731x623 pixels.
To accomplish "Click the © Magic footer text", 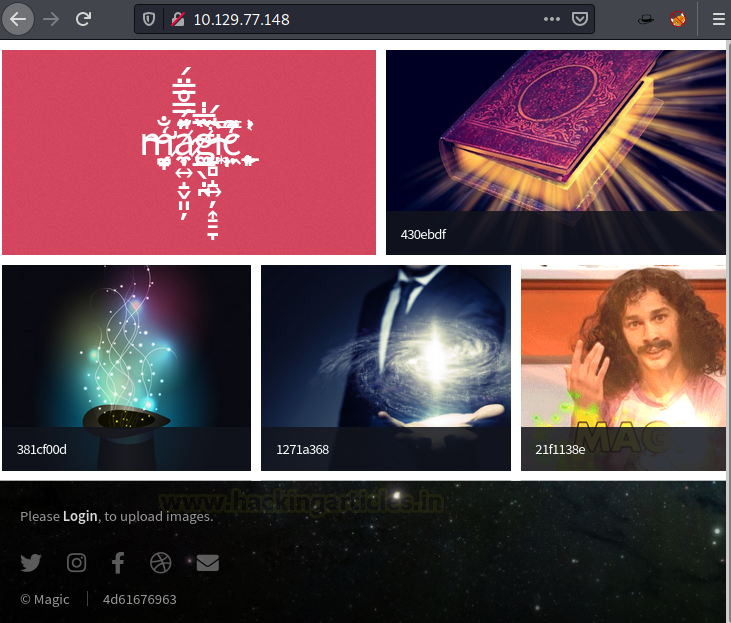I will click(x=45, y=599).
